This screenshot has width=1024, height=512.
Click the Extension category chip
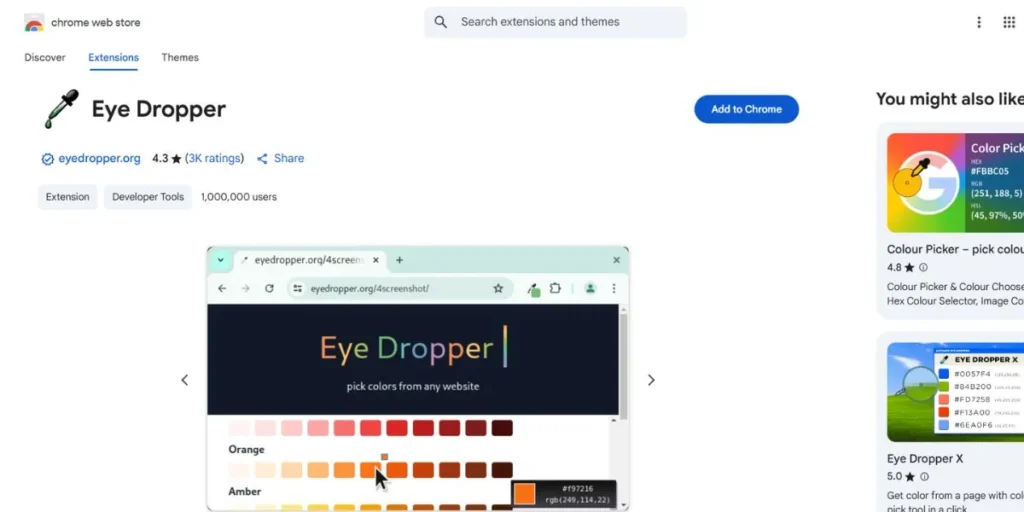point(67,197)
